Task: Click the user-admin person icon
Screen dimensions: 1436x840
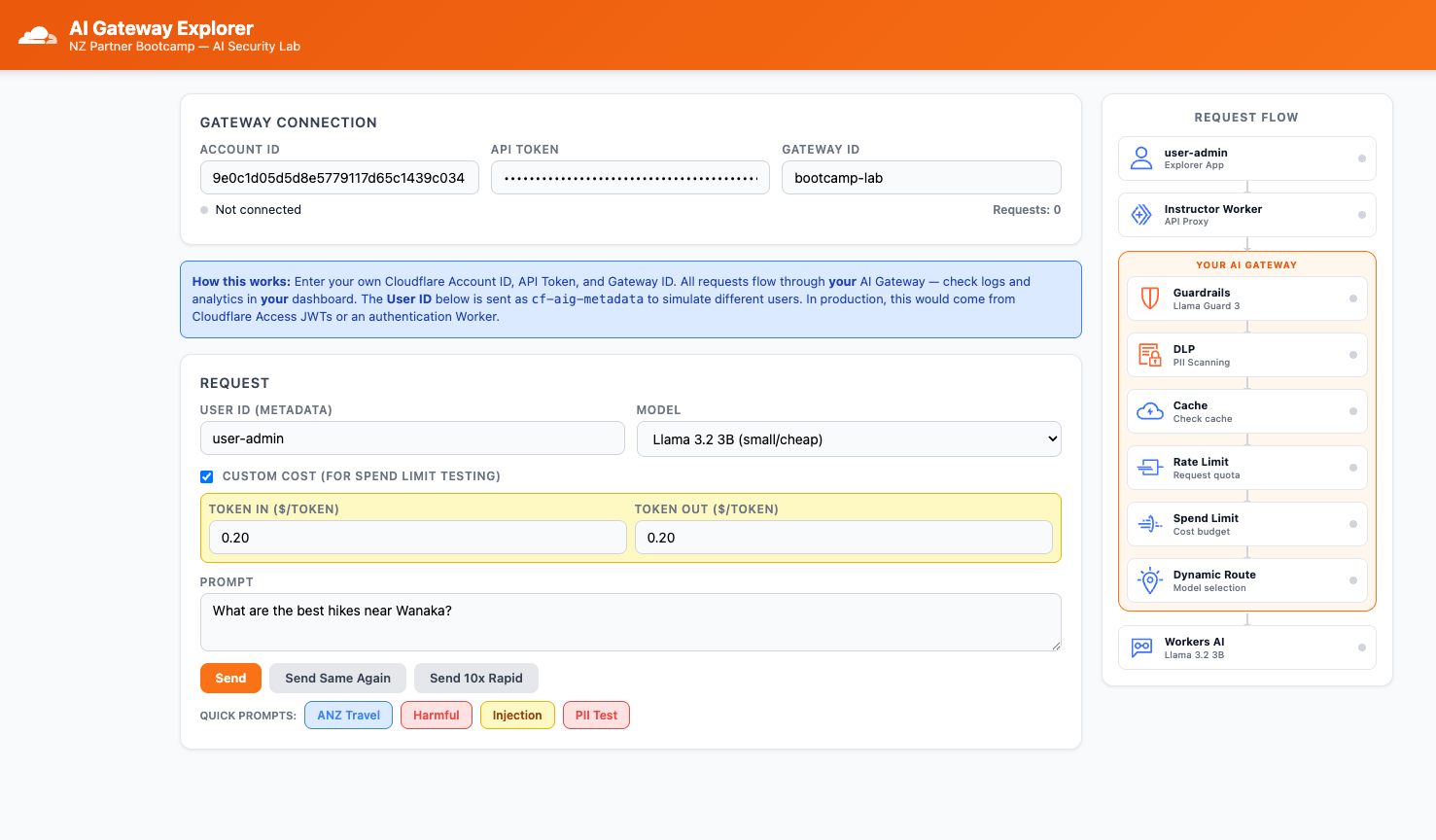Action: [x=1141, y=158]
